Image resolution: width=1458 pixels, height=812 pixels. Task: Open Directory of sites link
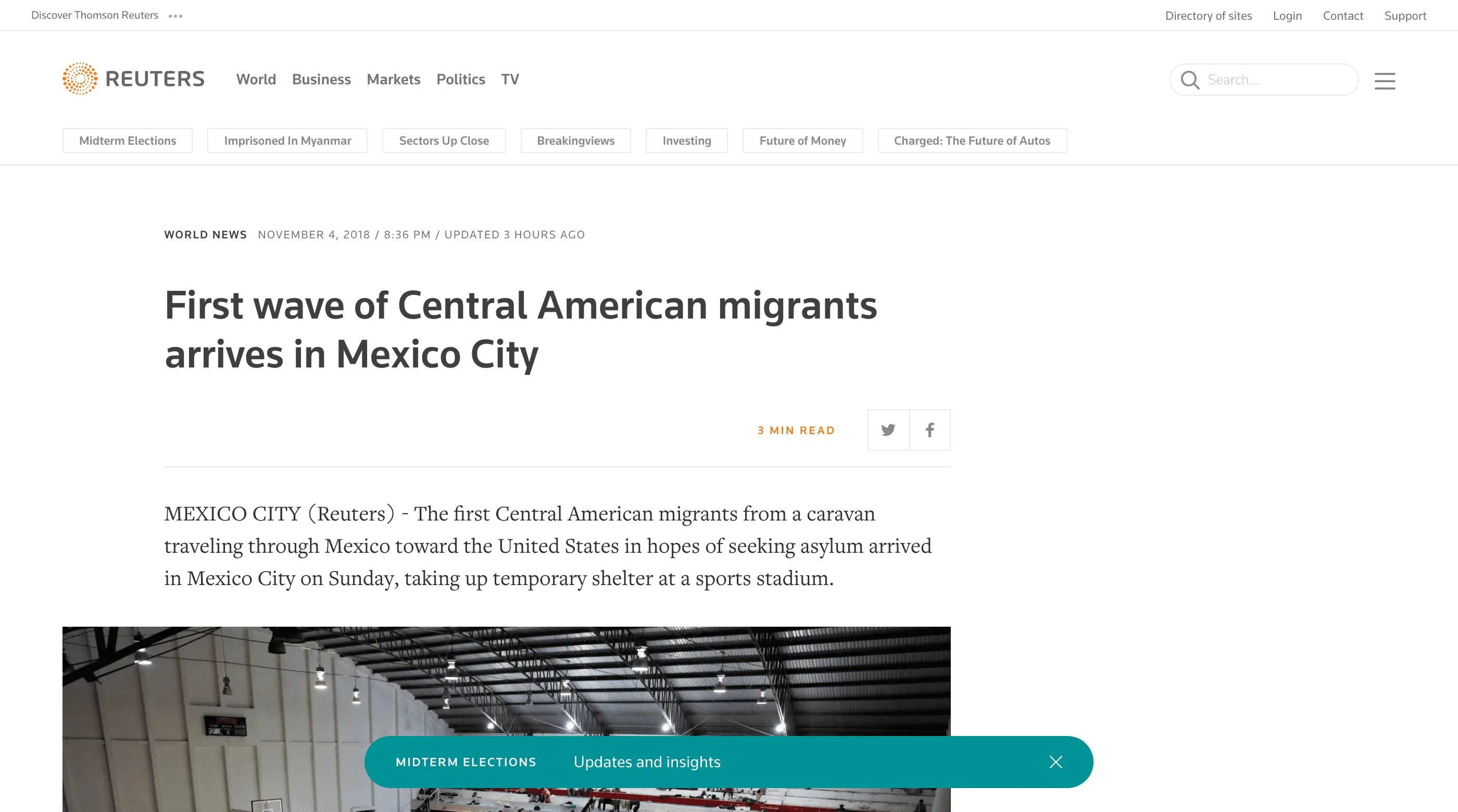[x=1208, y=16]
